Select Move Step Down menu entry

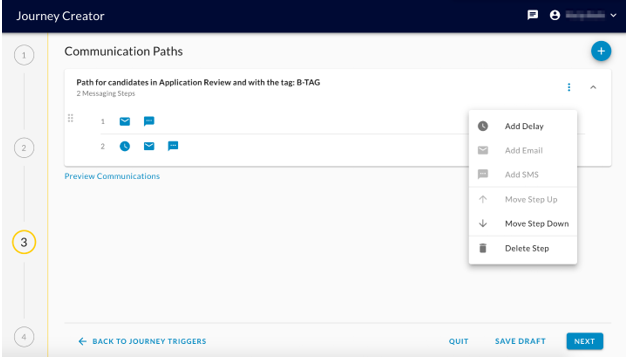(523, 224)
